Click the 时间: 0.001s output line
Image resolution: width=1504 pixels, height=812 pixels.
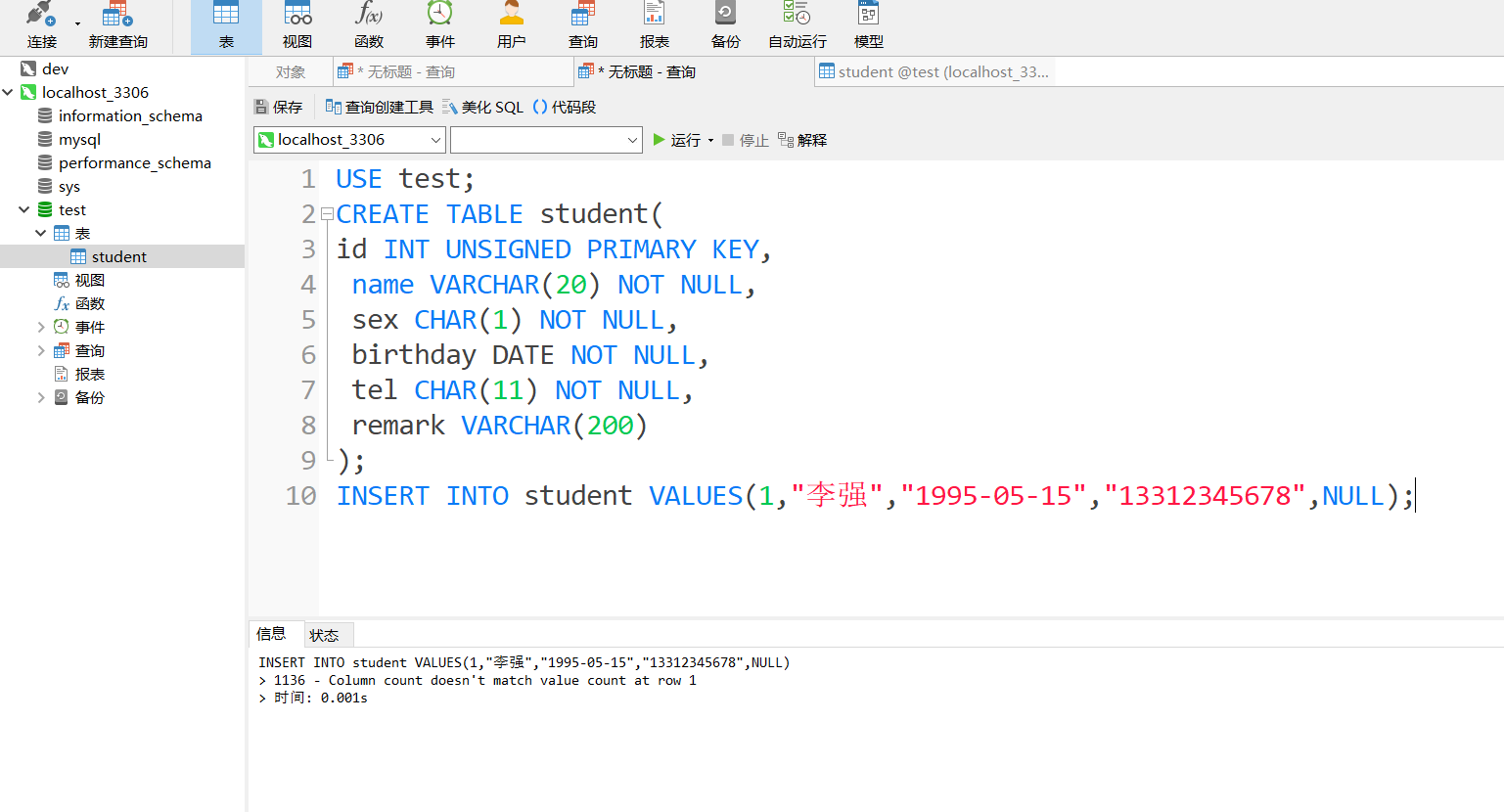click(x=313, y=698)
